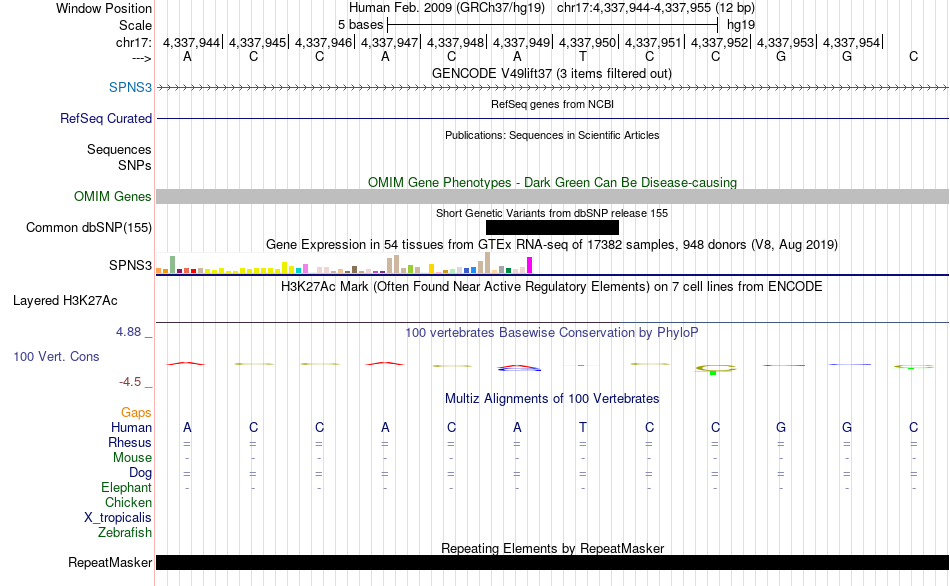Click the magenta GTEx expression bar
This screenshot has width=950, height=586.
coord(530,265)
